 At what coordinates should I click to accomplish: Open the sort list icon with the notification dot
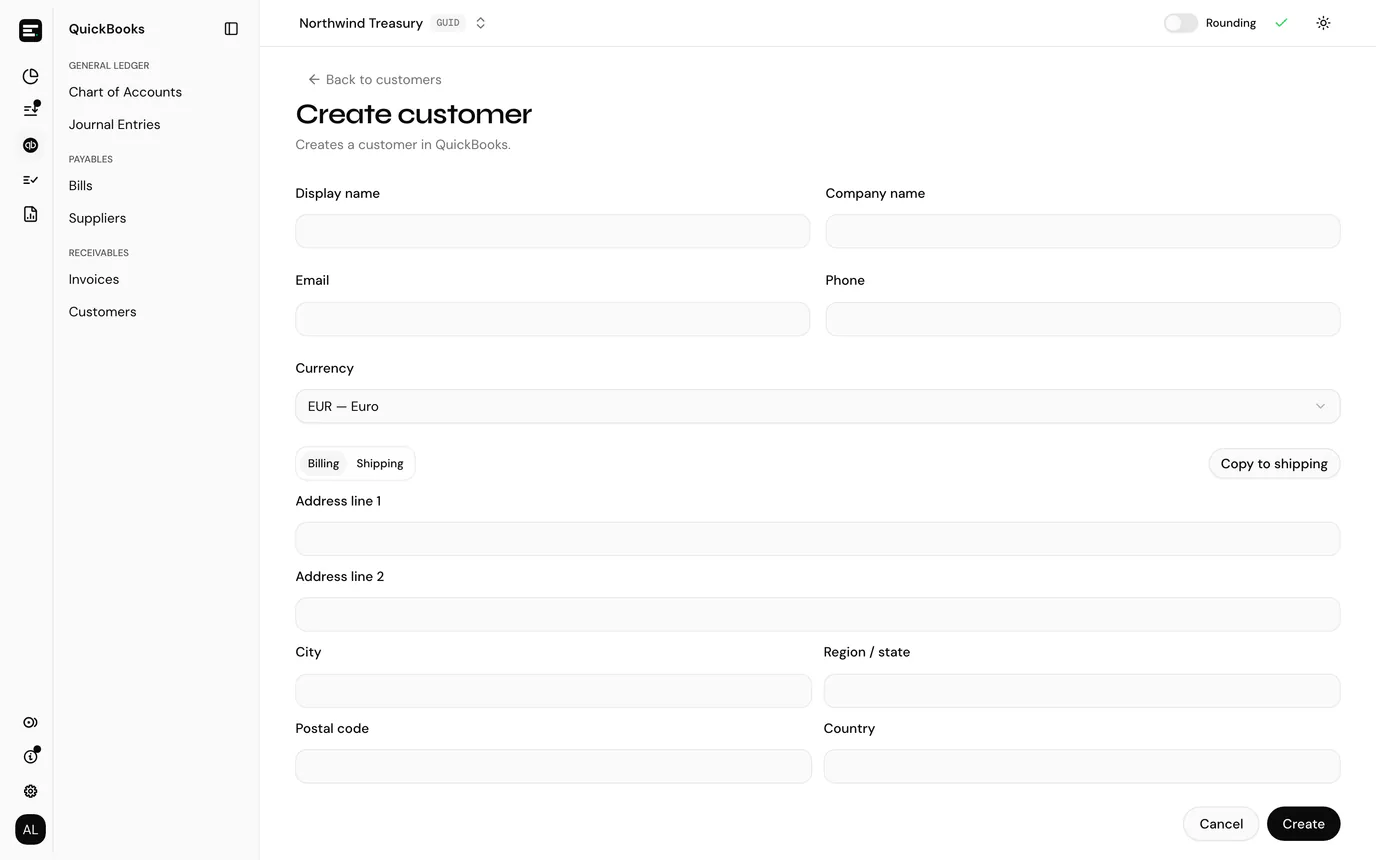pyautogui.click(x=30, y=110)
